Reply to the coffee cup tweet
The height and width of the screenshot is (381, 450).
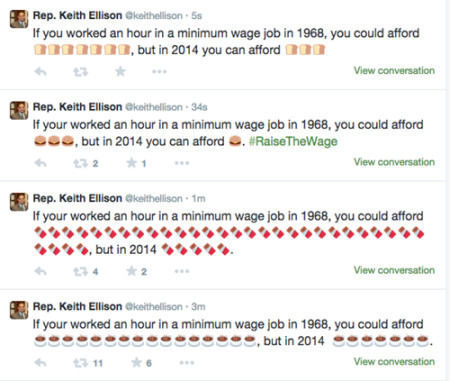click(x=41, y=363)
